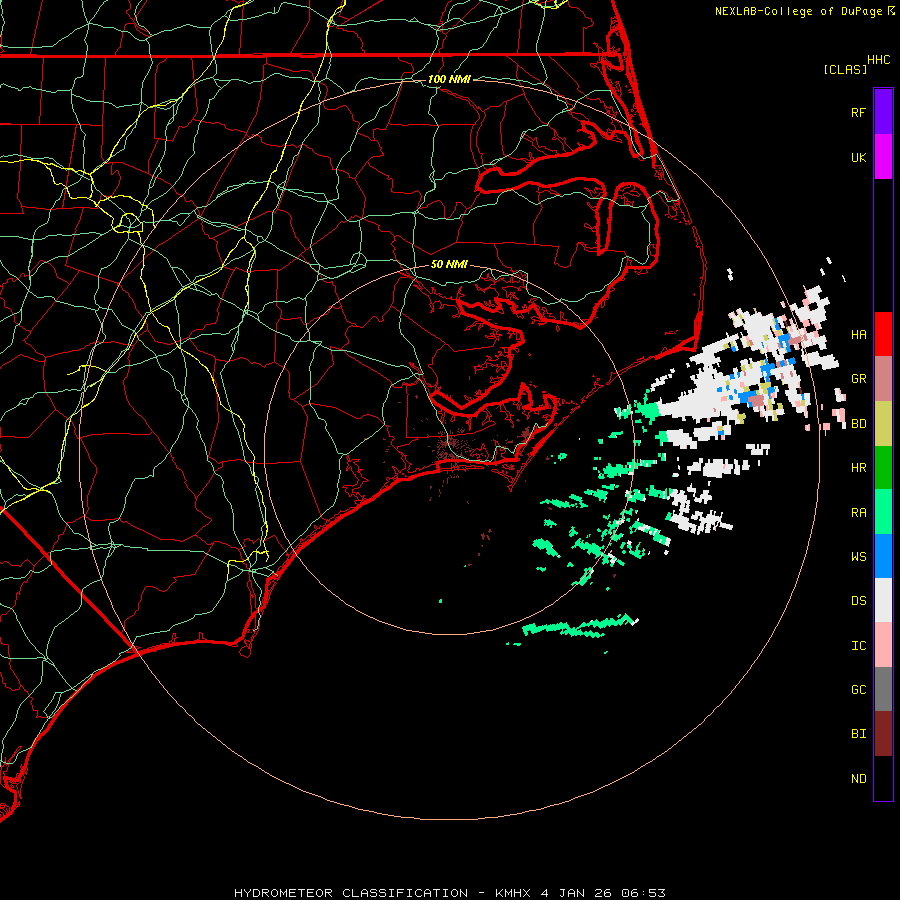Click the IC pink legend swatch
900x900 pixels.
pos(883,645)
